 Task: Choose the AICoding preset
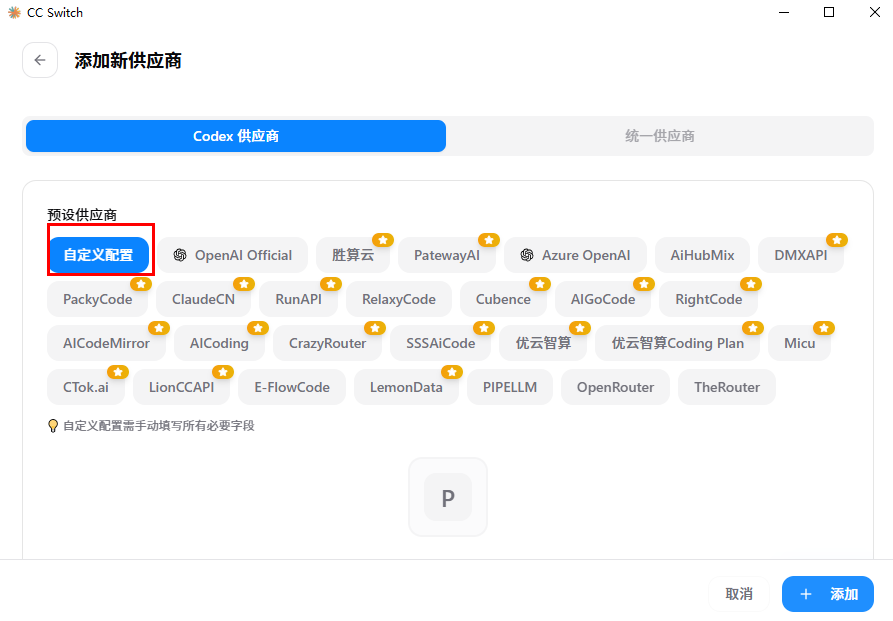coord(219,343)
